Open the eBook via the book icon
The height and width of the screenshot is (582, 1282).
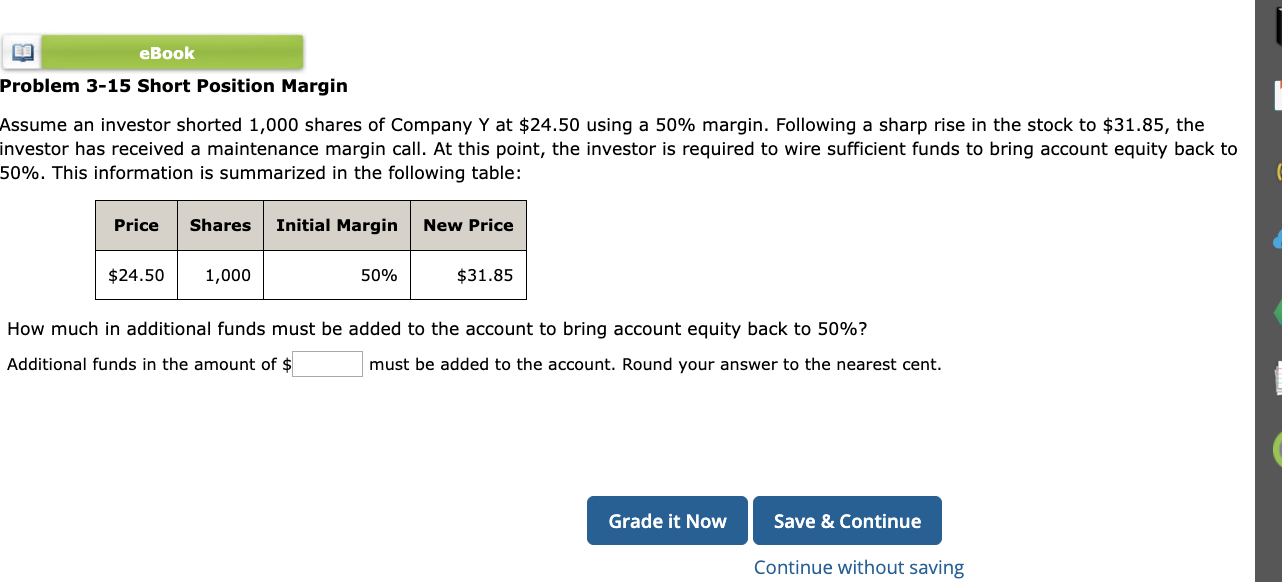[20, 52]
